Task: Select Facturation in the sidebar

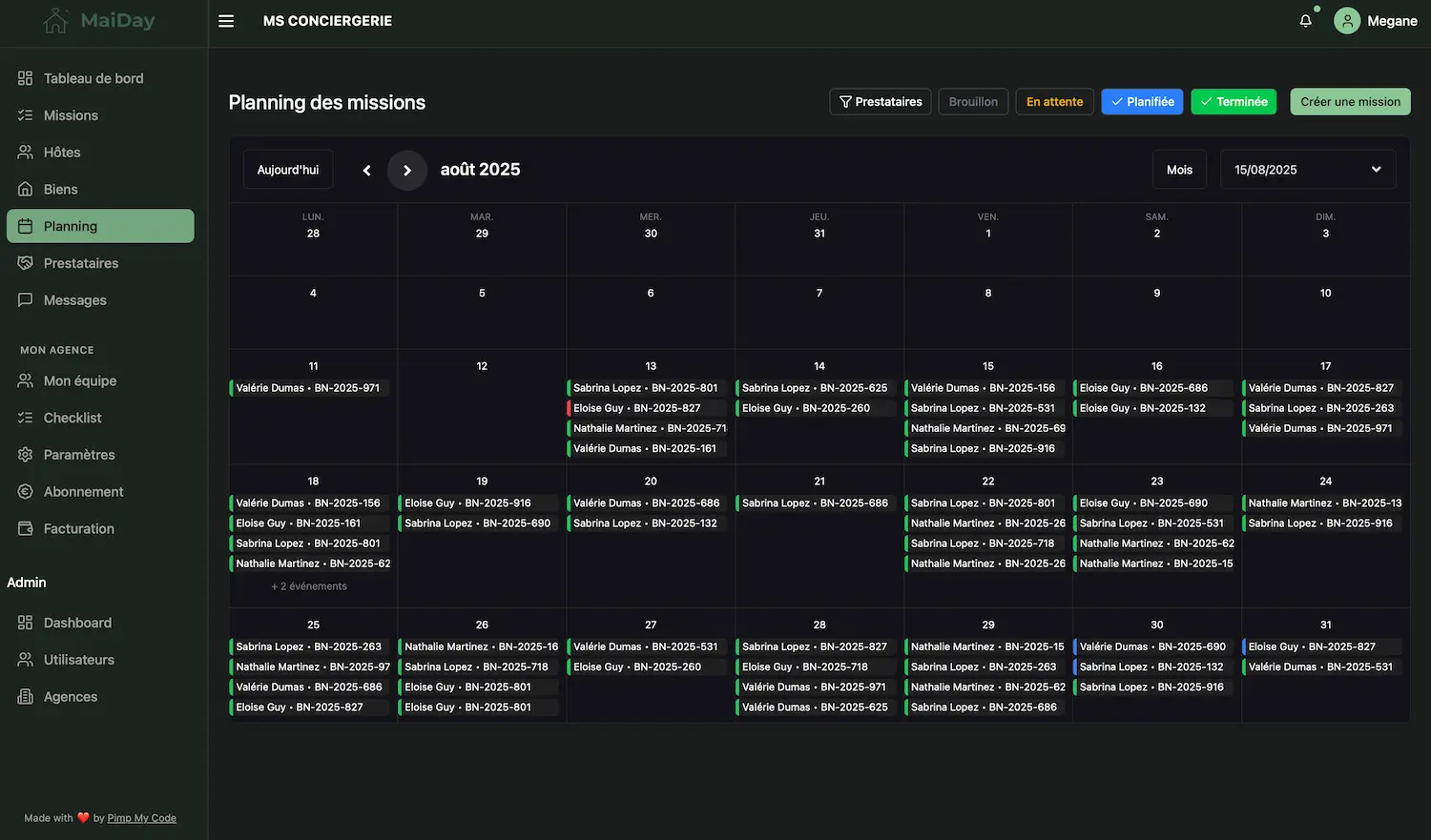Action: [x=78, y=528]
